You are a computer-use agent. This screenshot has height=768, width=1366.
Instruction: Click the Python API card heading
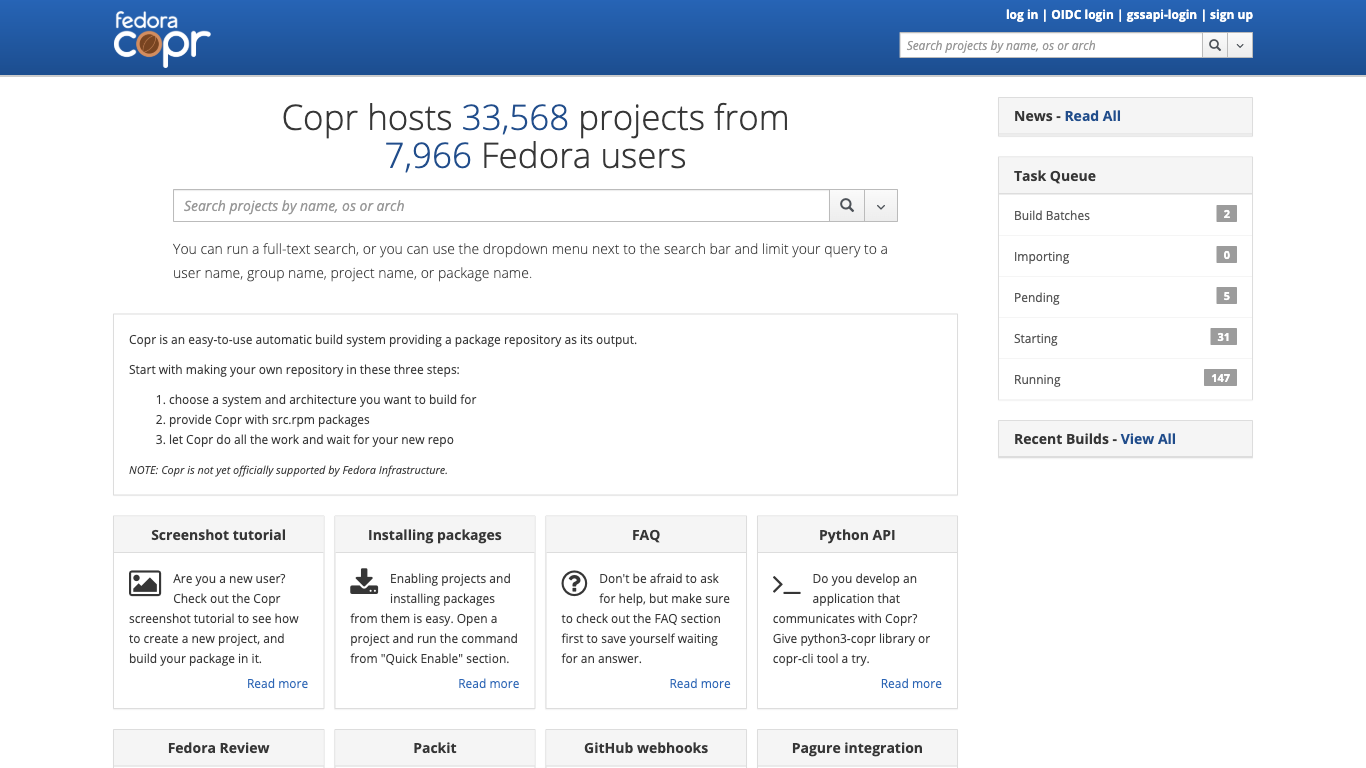click(x=857, y=535)
